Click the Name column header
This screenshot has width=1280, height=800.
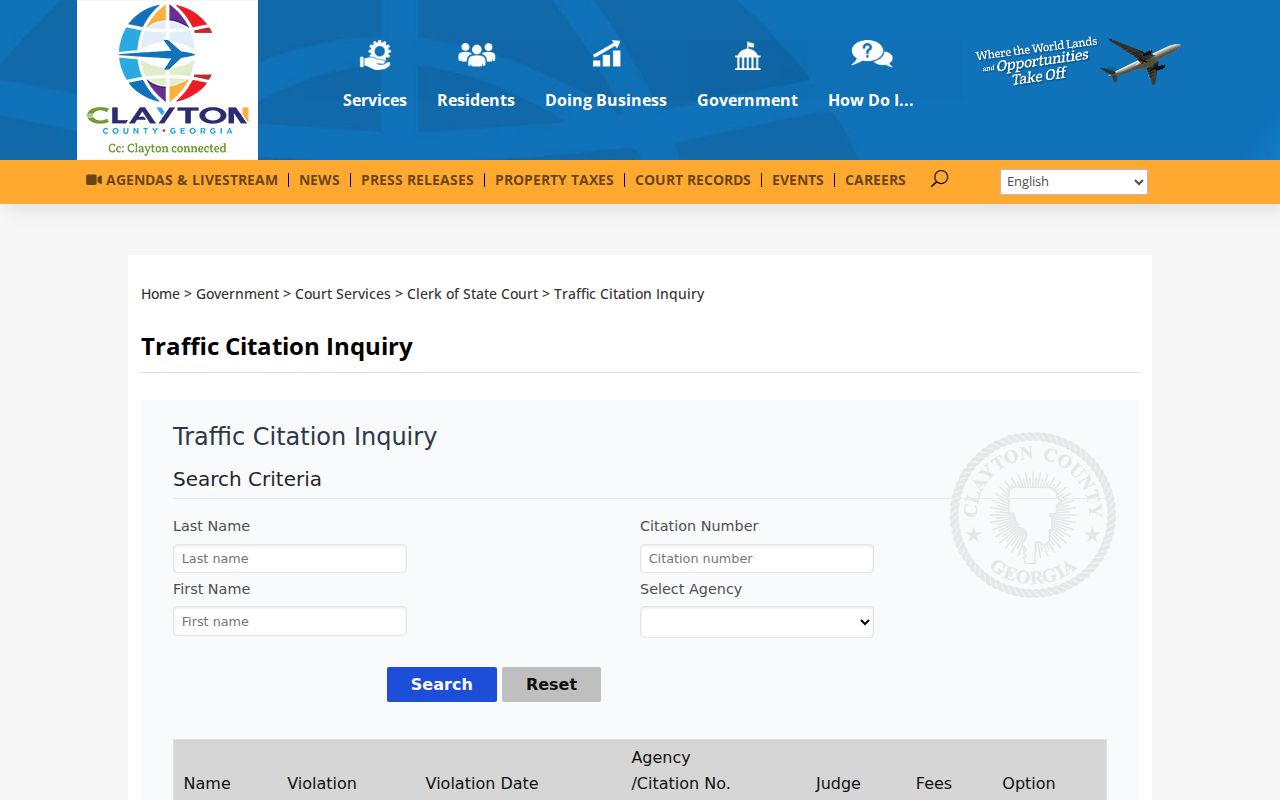[x=207, y=783]
